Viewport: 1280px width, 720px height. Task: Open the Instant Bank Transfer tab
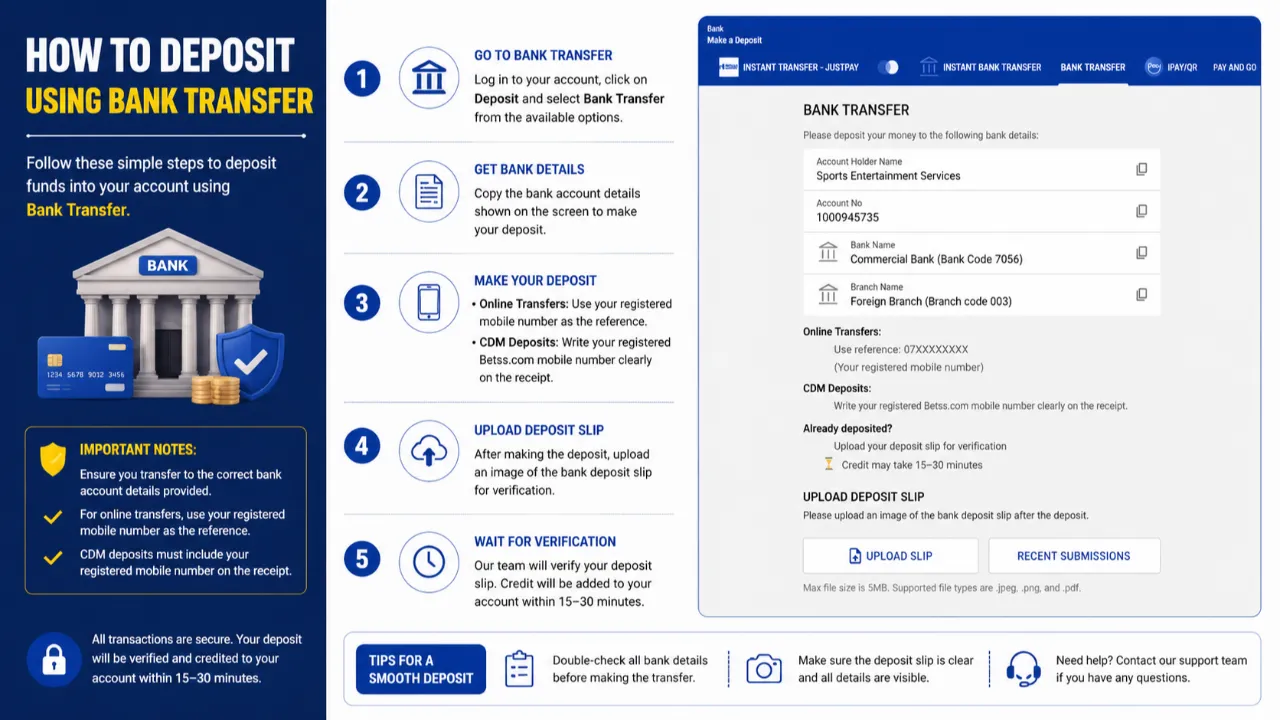[x=980, y=67]
